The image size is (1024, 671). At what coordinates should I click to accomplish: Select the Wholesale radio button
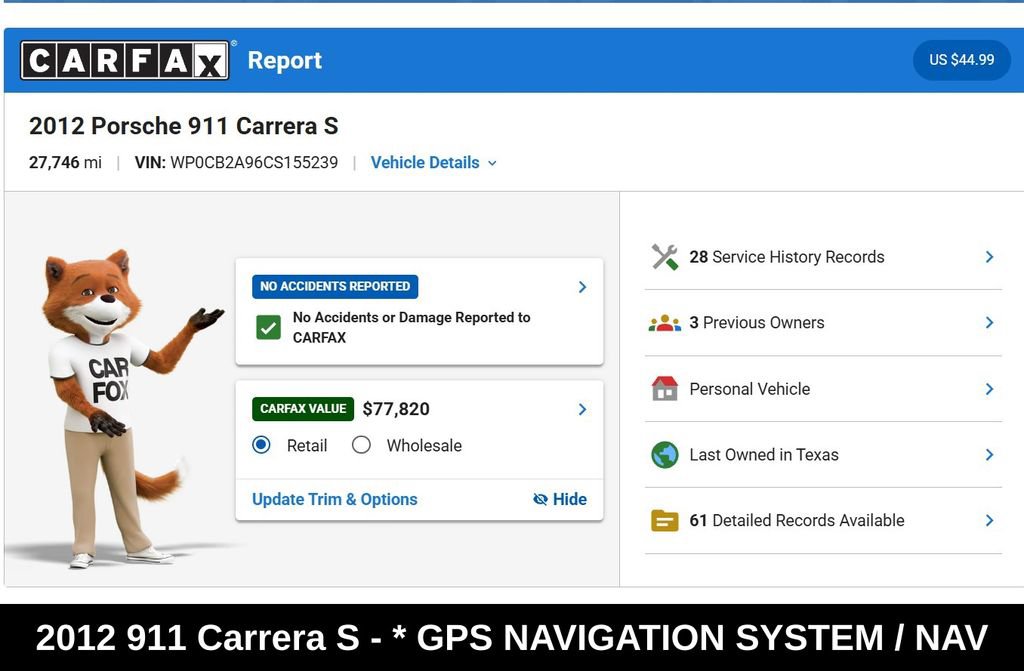click(x=361, y=445)
